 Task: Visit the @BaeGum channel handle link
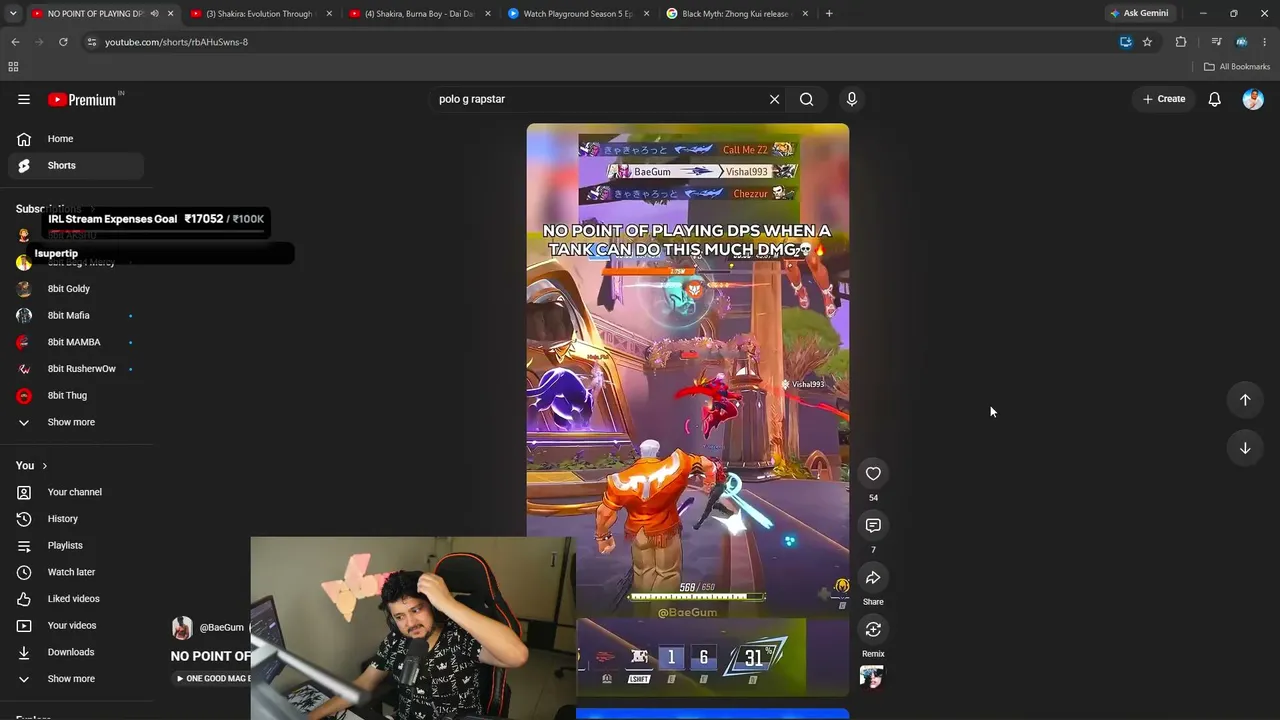coord(221,628)
